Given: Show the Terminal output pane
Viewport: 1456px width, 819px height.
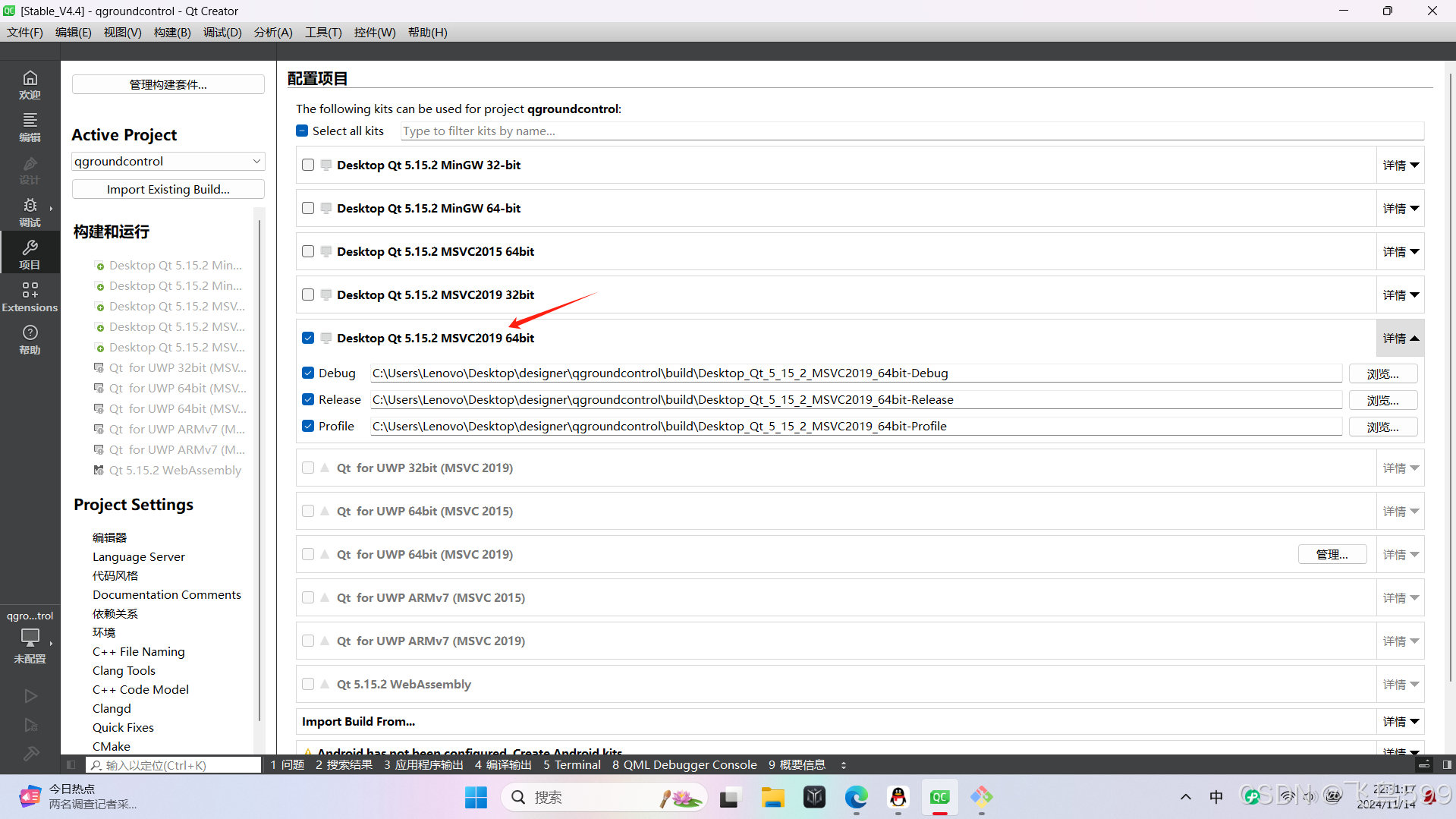Looking at the screenshot, I should pos(571,764).
